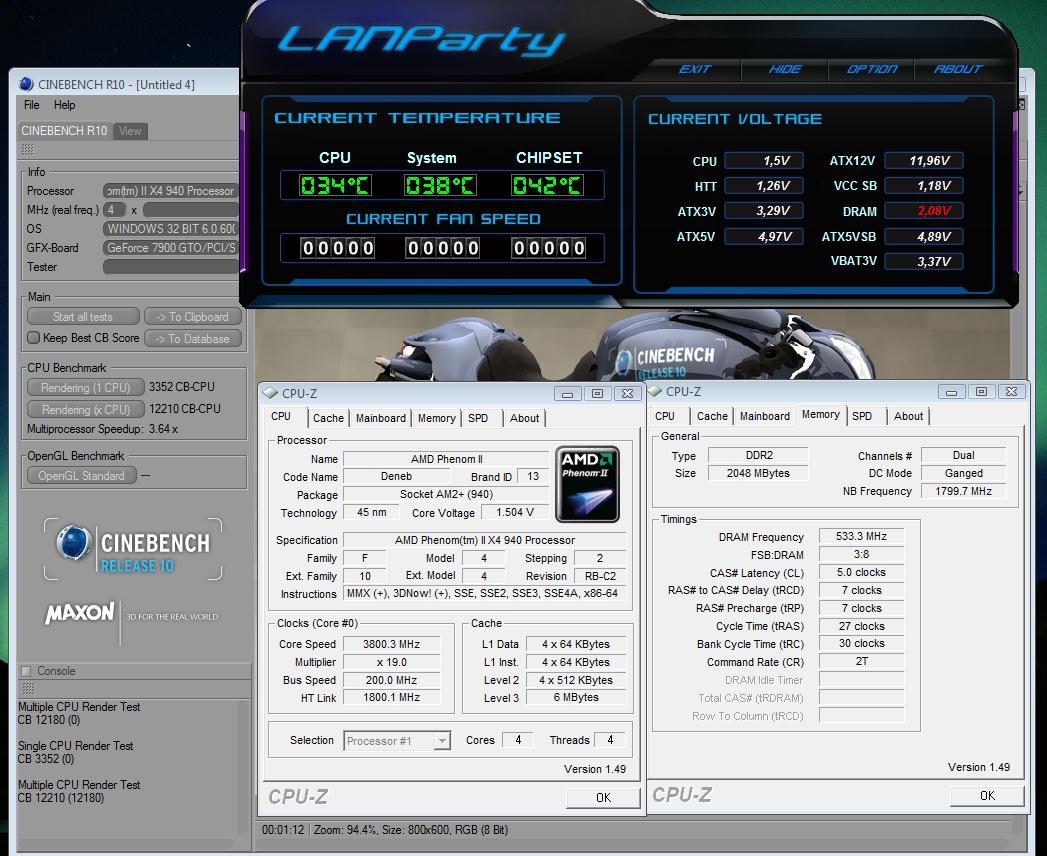Click the grip handle below CINEBENCH R10 tab
This screenshot has height=856, width=1047.
tap(27, 150)
